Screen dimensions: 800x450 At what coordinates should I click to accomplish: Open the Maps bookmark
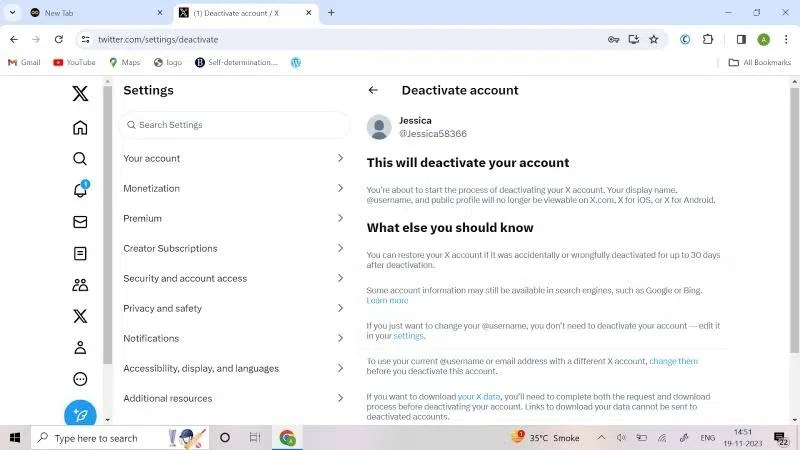point(124,62)
